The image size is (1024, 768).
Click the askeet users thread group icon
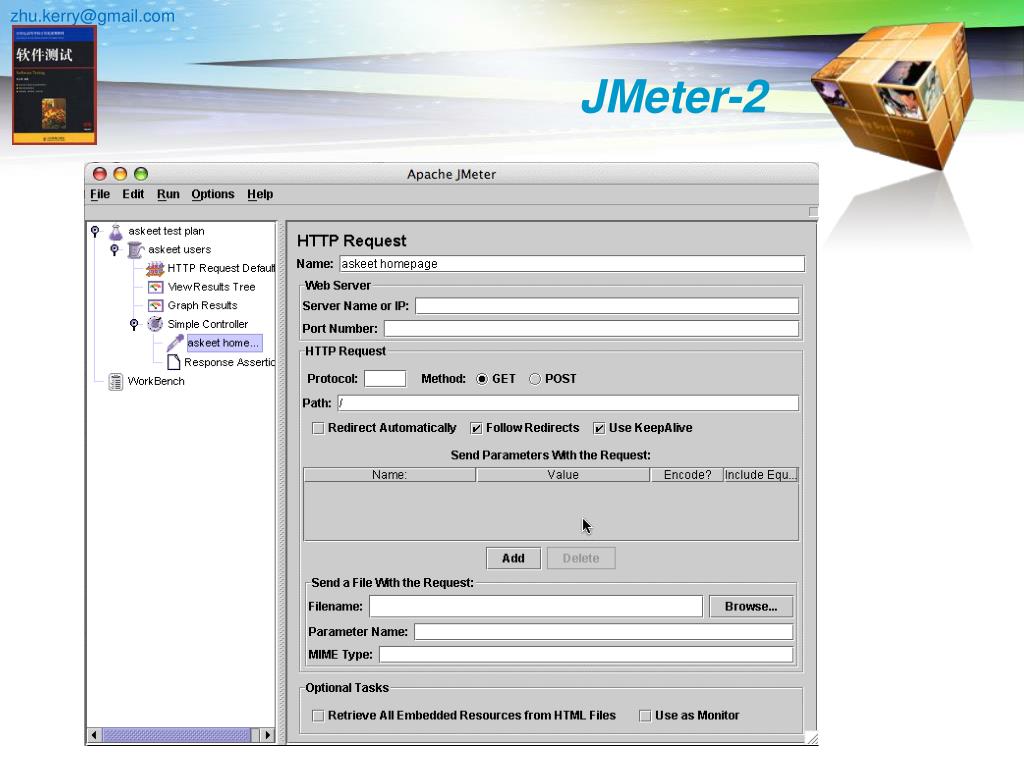[136, 250]
